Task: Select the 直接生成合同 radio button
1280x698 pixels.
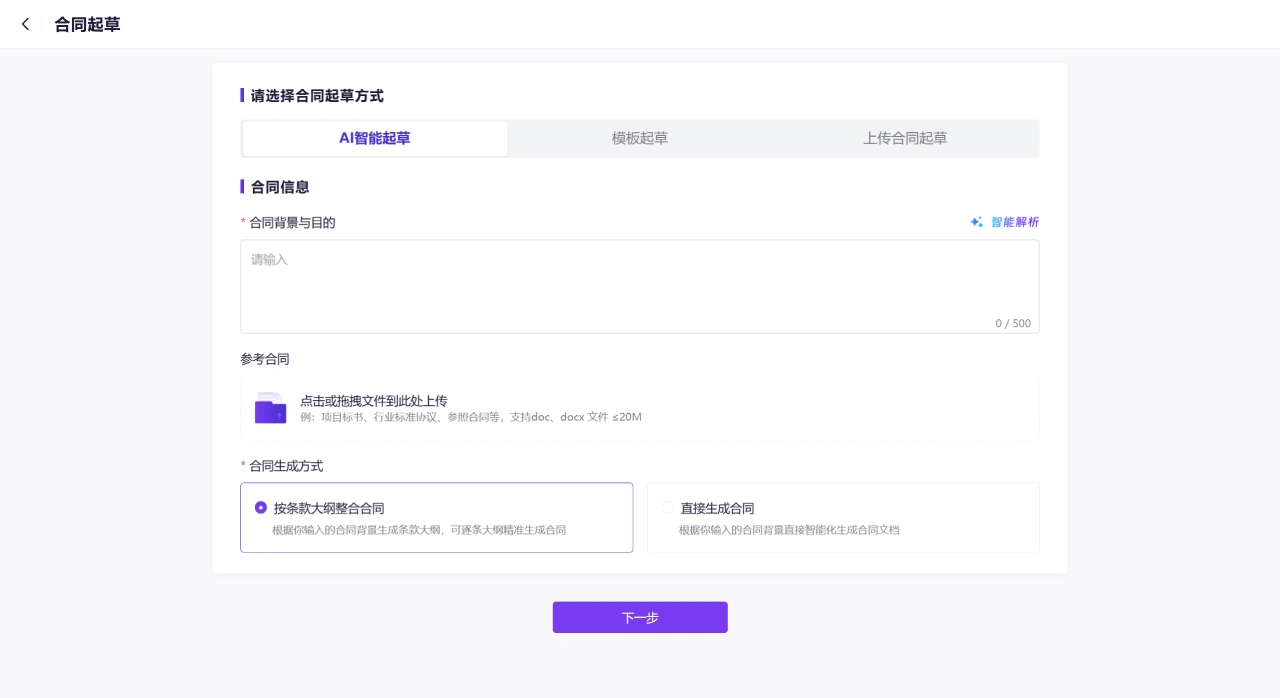Action: (667, 507)
